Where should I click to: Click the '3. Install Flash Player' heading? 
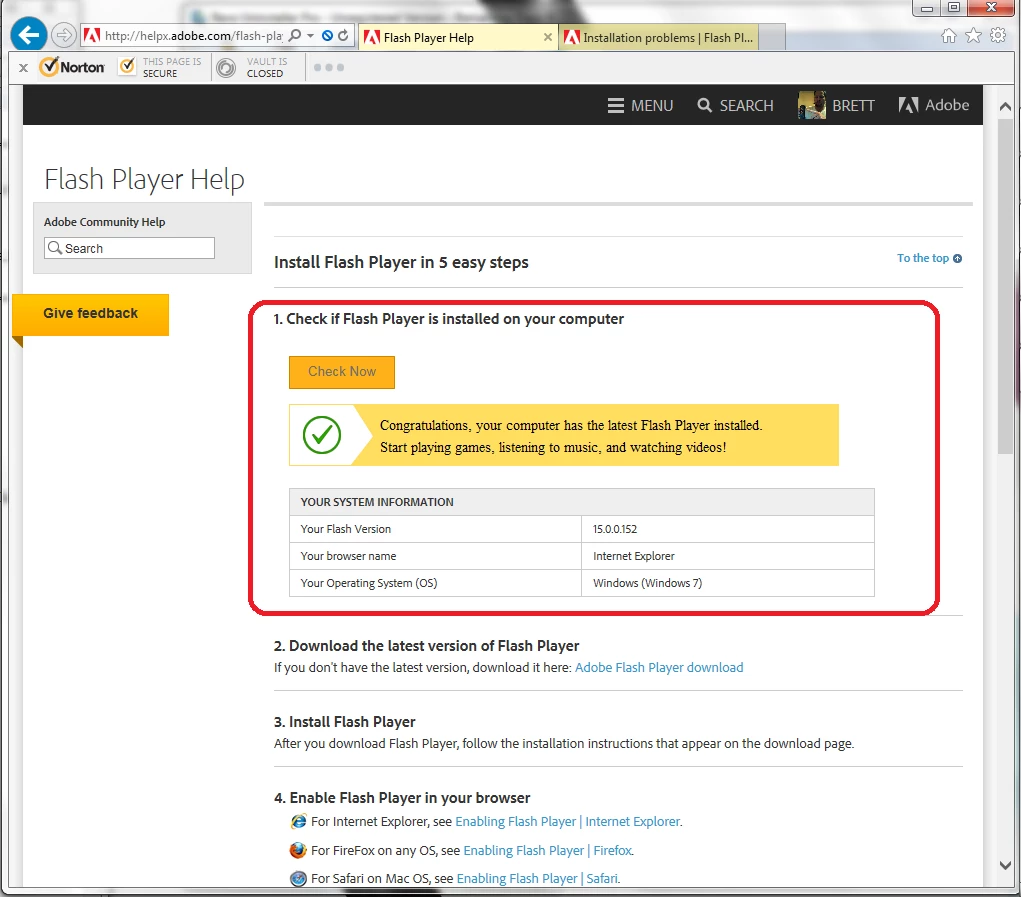click(x=344, y=722)
